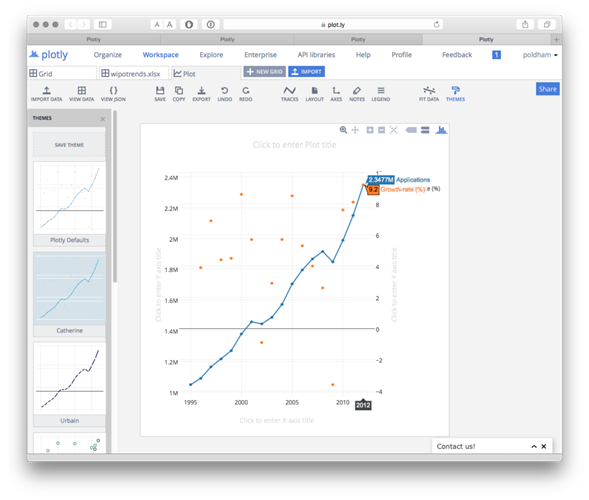This screenshot has height=500, width=589.
Task: Go to Profile page
Action: pyautogui.click(x=402, y=55)
